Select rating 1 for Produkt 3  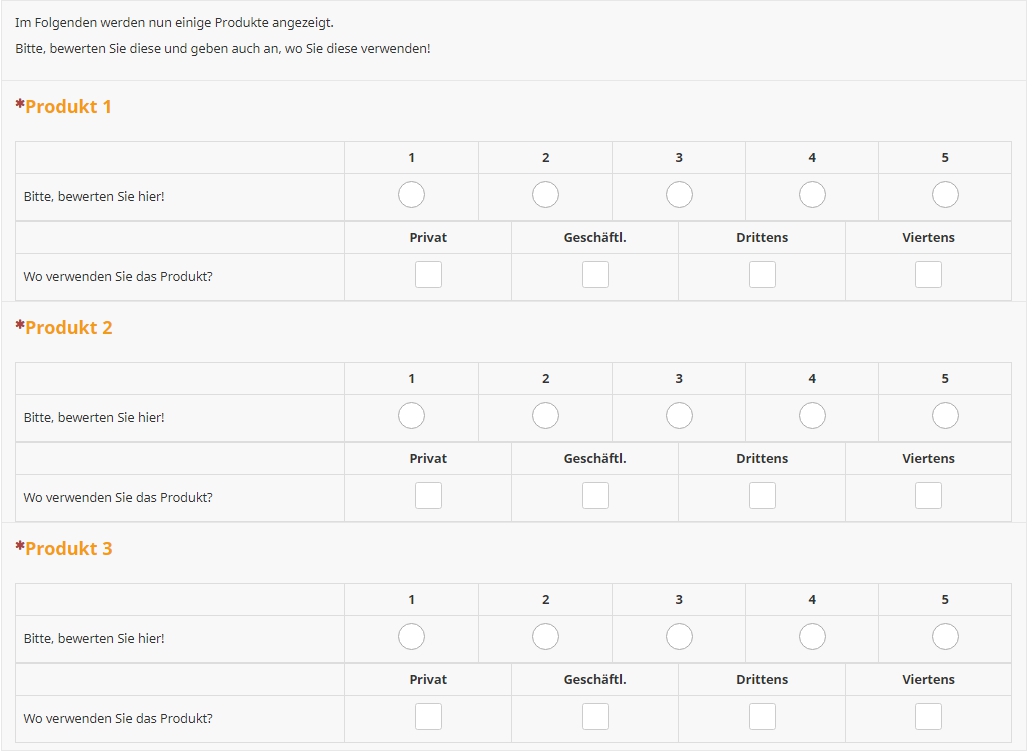pyautogui.click(x=411, y=637)
